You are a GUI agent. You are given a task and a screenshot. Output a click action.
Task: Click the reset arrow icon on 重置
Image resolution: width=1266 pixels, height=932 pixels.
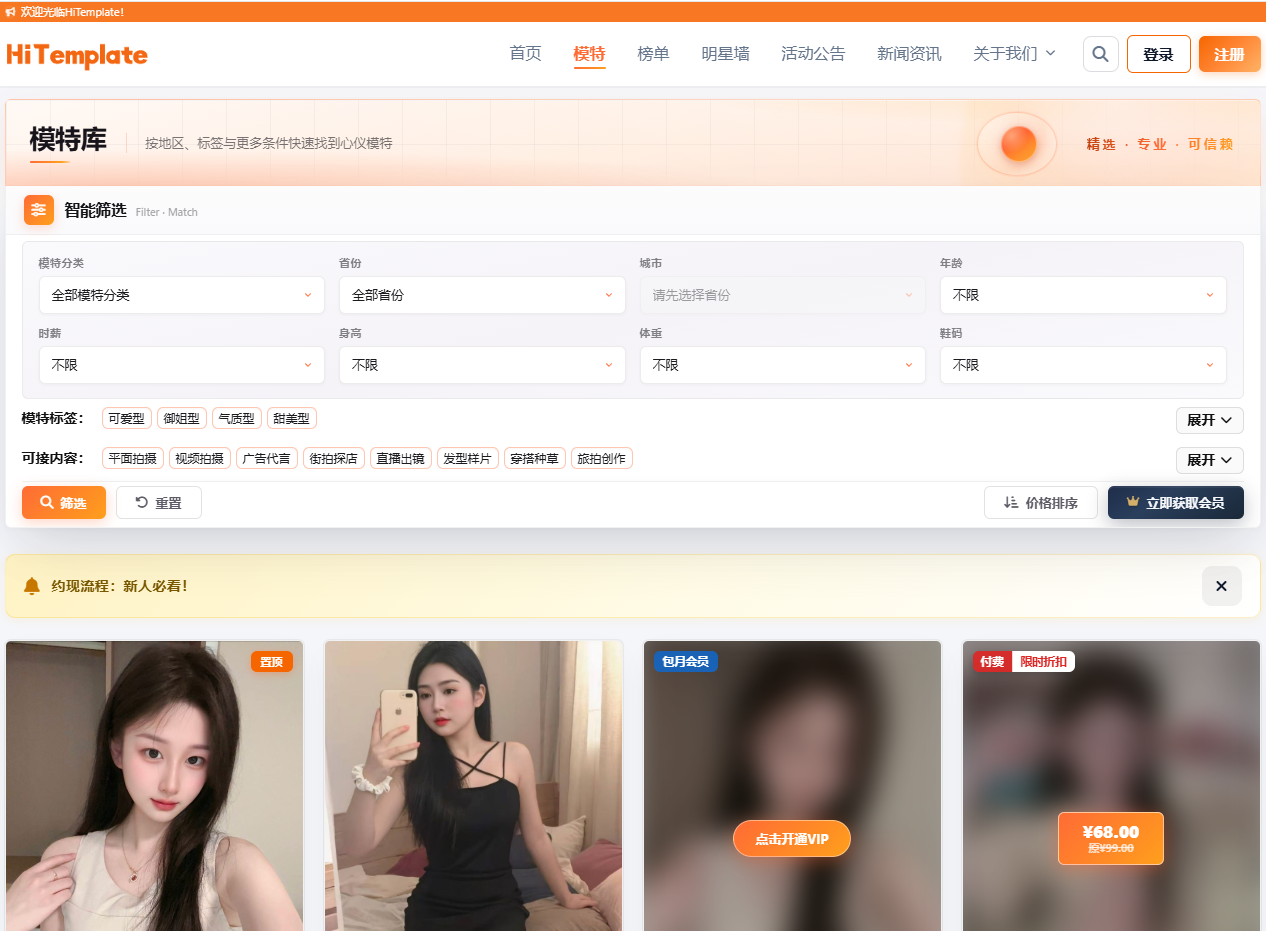[139, 502]
